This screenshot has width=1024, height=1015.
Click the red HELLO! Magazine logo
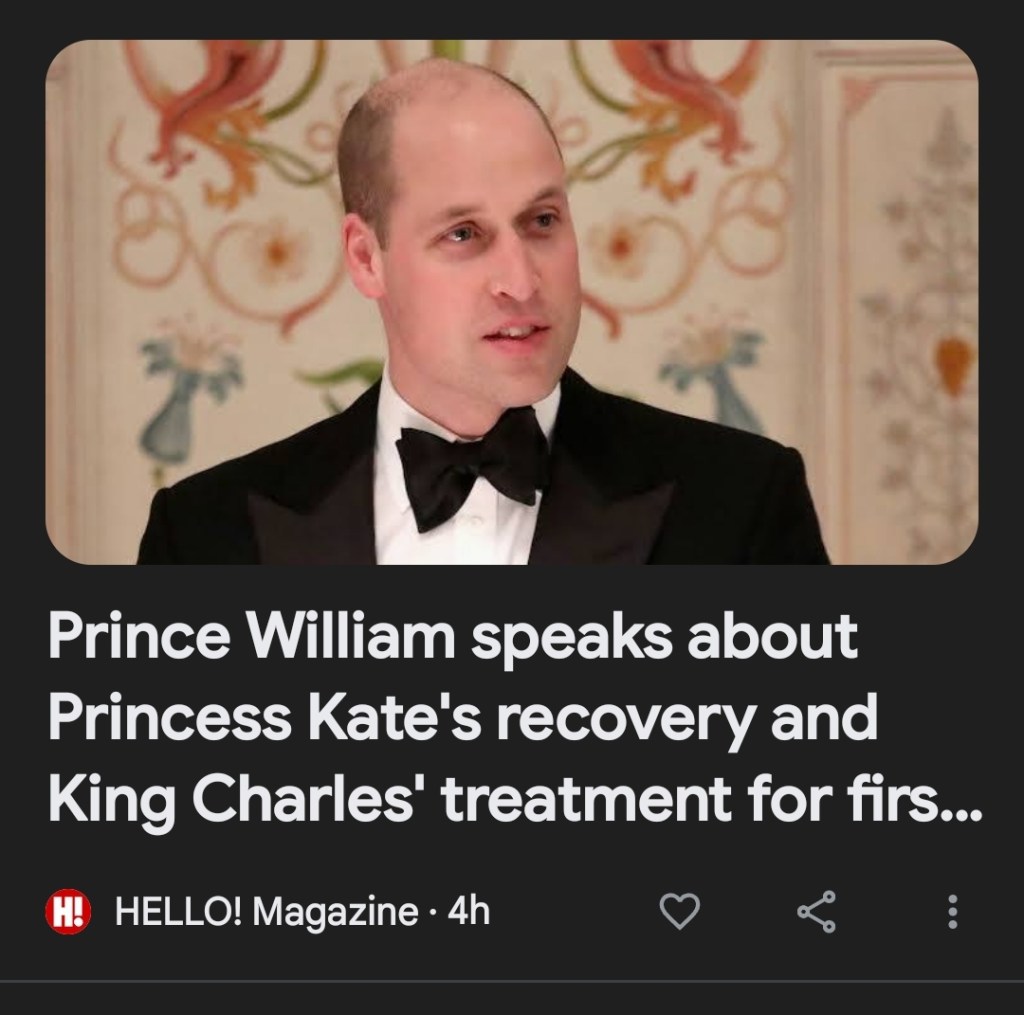[69, 911]
